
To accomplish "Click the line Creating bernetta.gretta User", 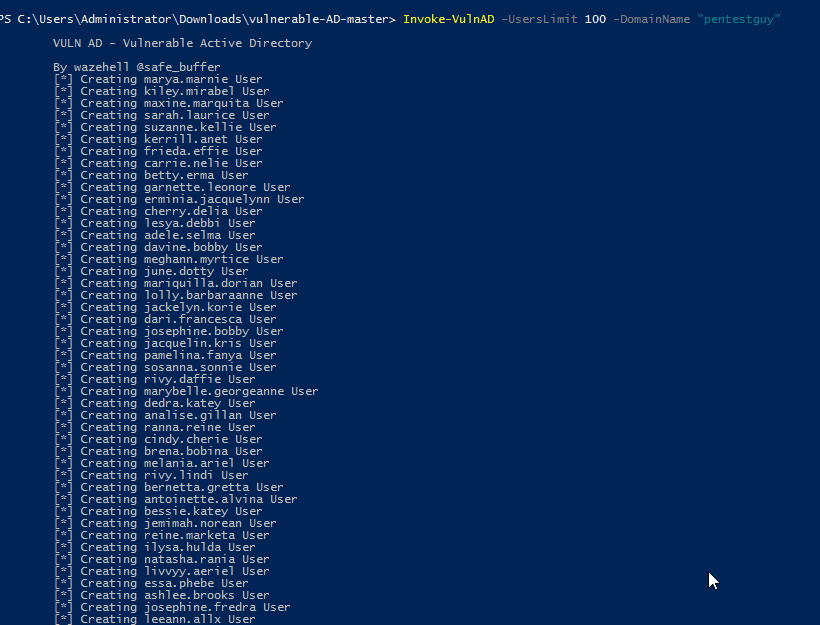I will (x=168, y=488).
